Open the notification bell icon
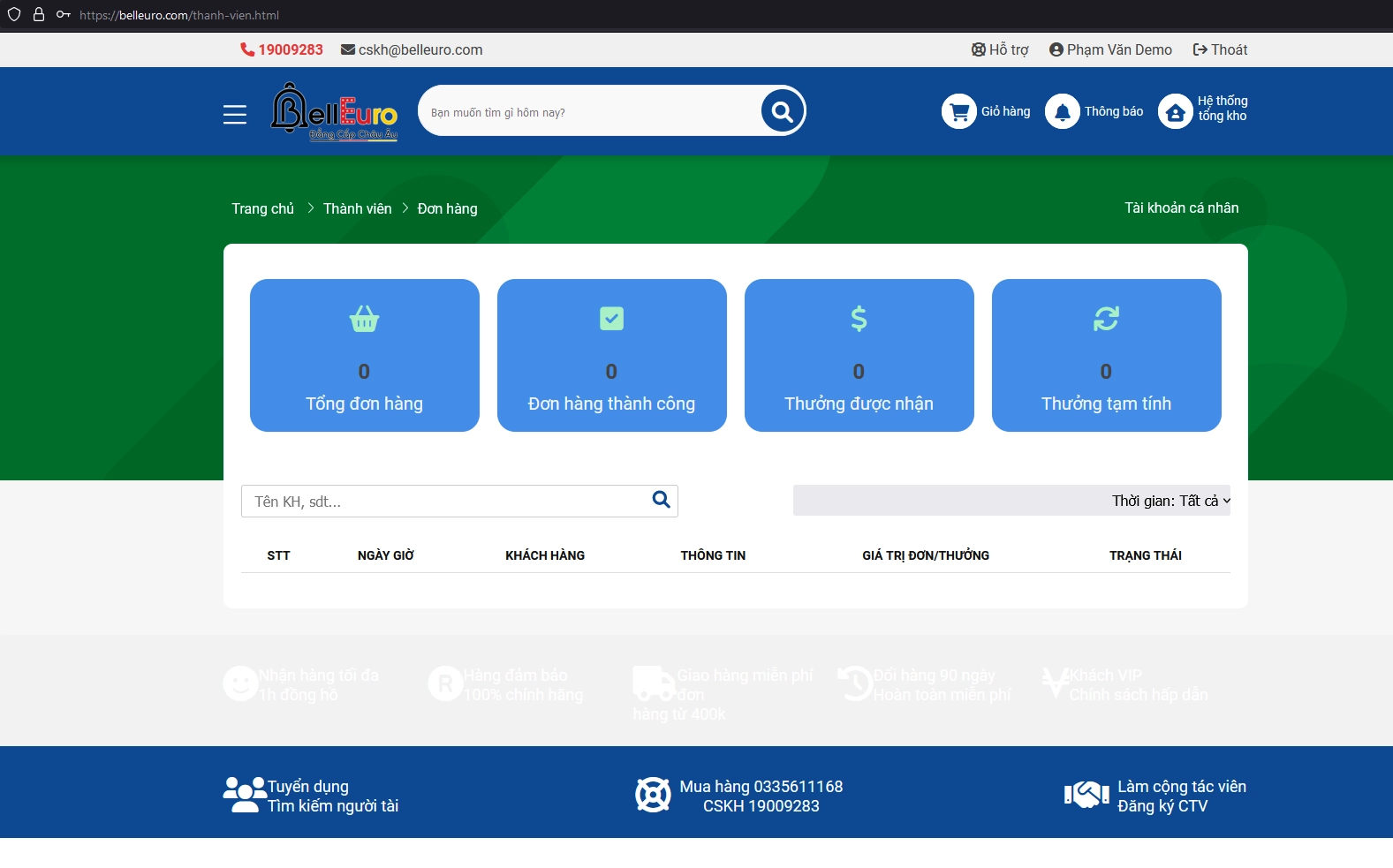 [1062, 111]
